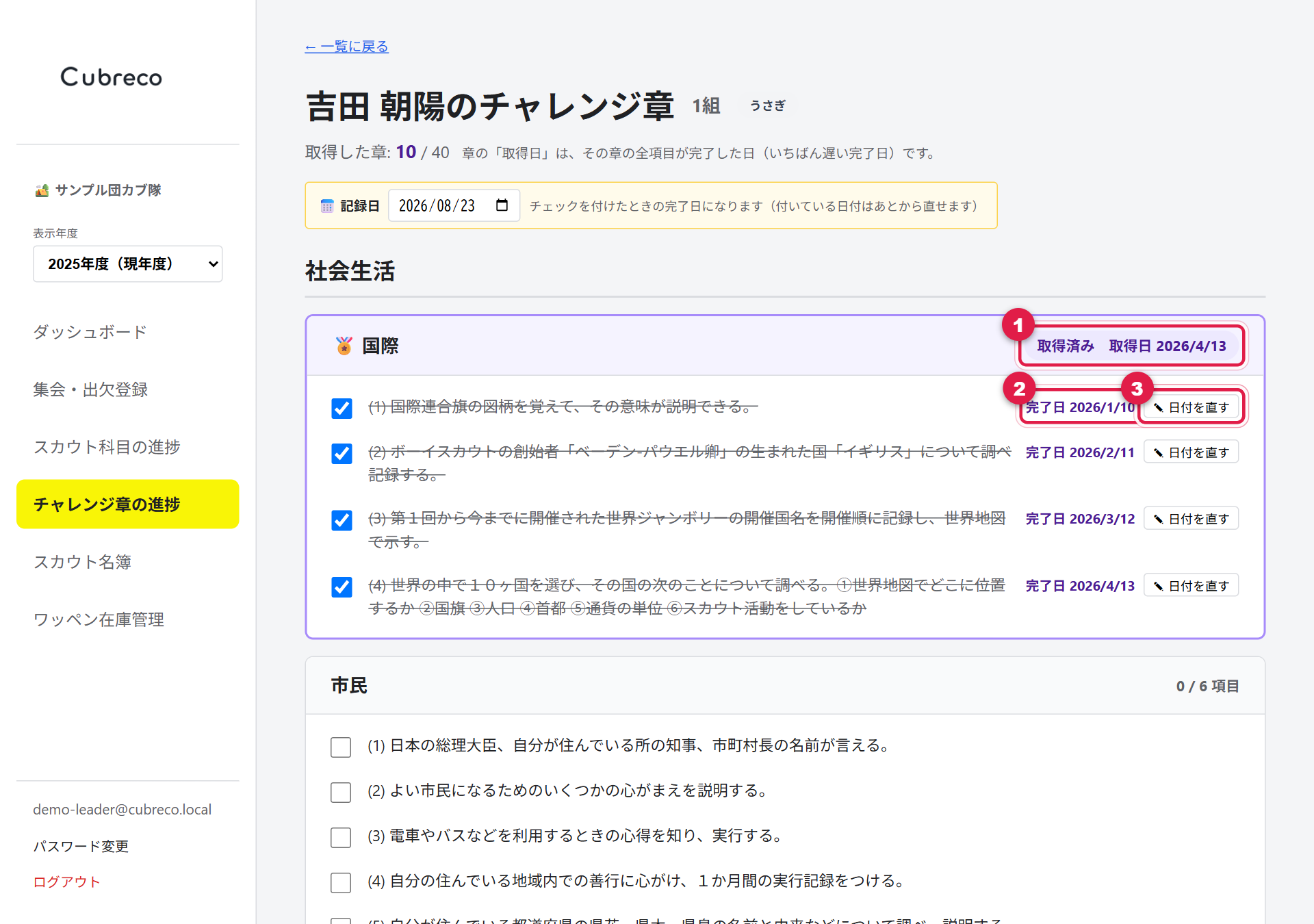Check 市民 item (2) 心がまえ checkbox
The width and height of the screenshot is (1314, 924).
coord(341,792)
